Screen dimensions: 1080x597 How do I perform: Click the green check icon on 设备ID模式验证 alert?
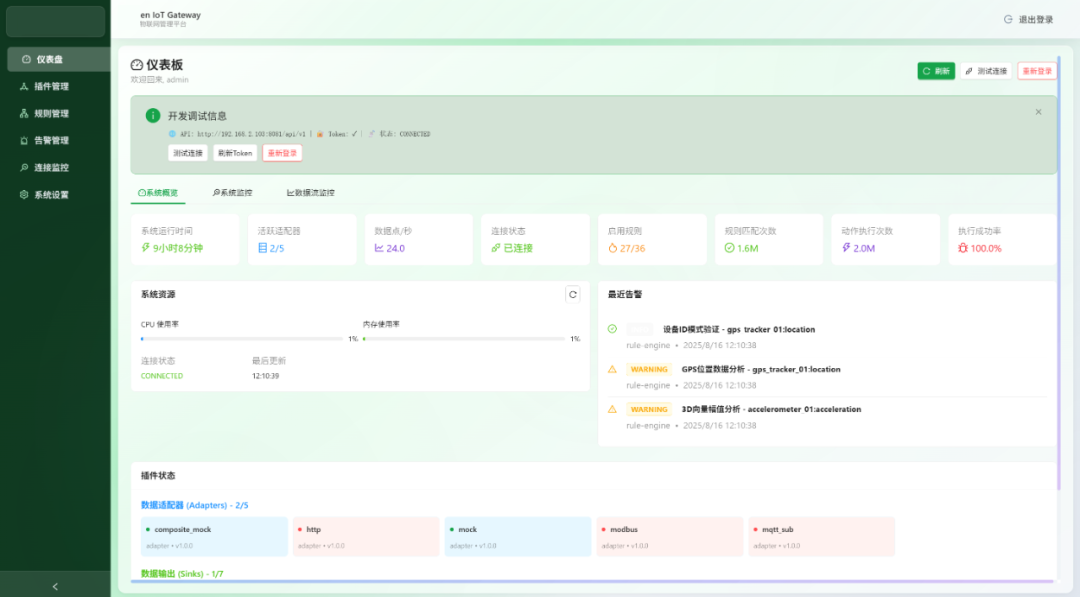tap(612, 328)
